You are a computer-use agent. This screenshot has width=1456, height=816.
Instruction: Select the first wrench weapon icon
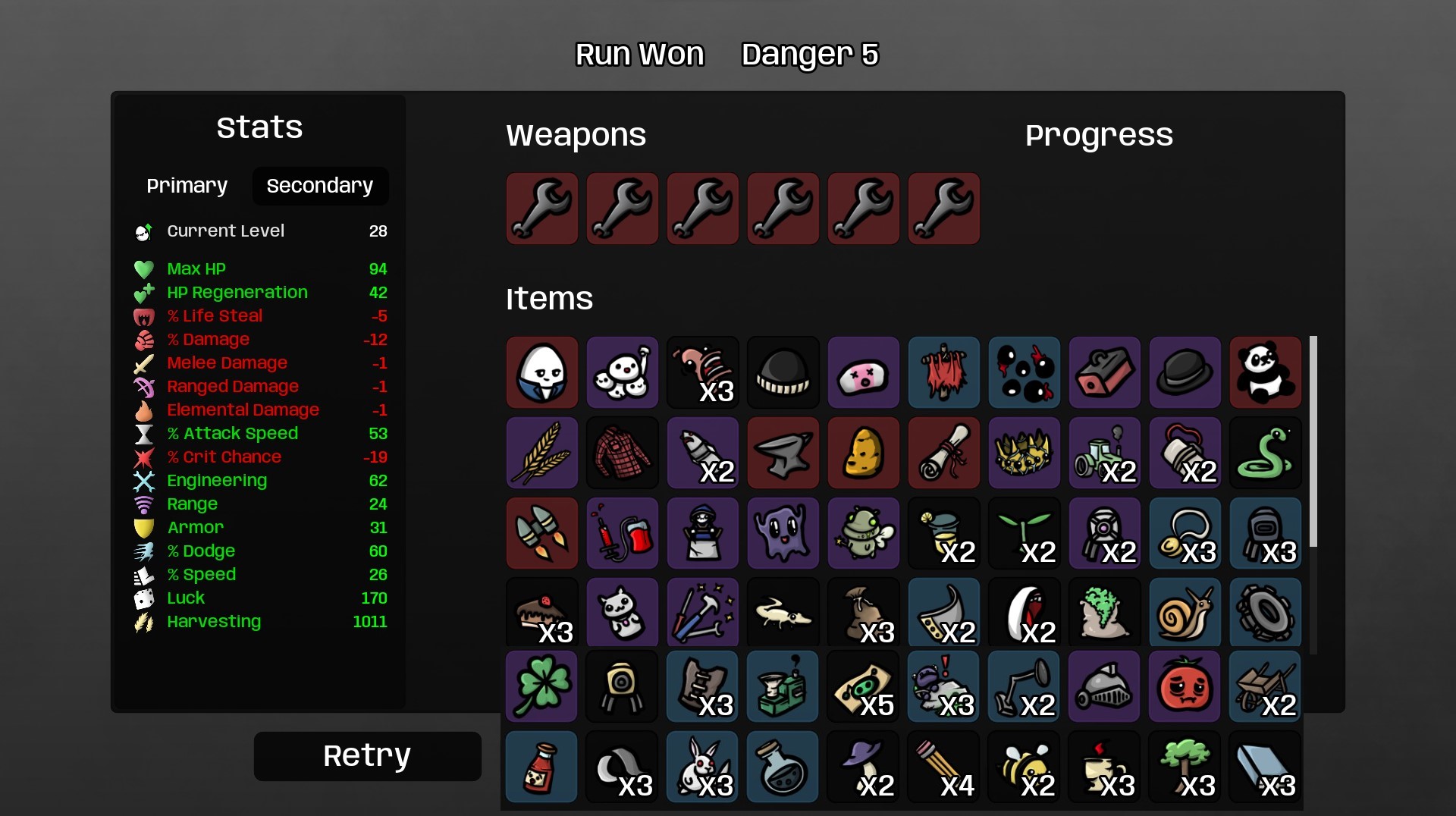[542, 209]
